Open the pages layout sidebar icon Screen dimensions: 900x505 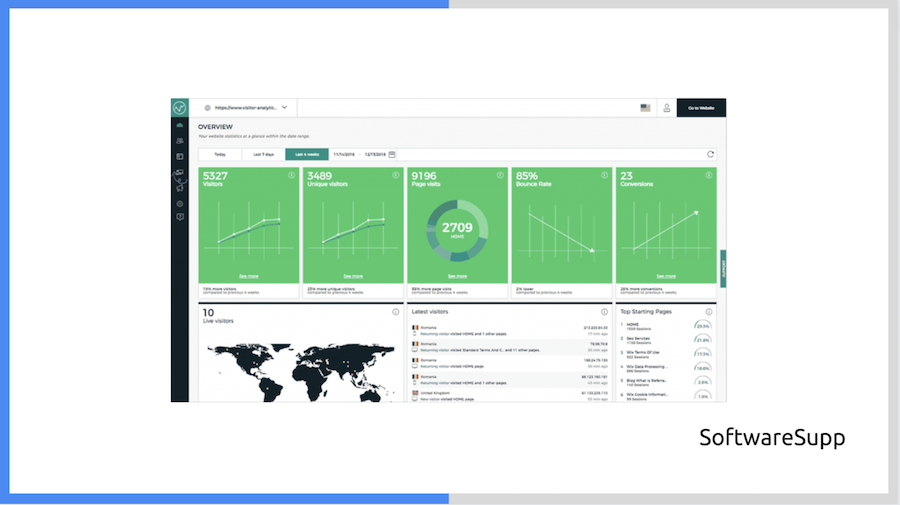pos(180,156)
